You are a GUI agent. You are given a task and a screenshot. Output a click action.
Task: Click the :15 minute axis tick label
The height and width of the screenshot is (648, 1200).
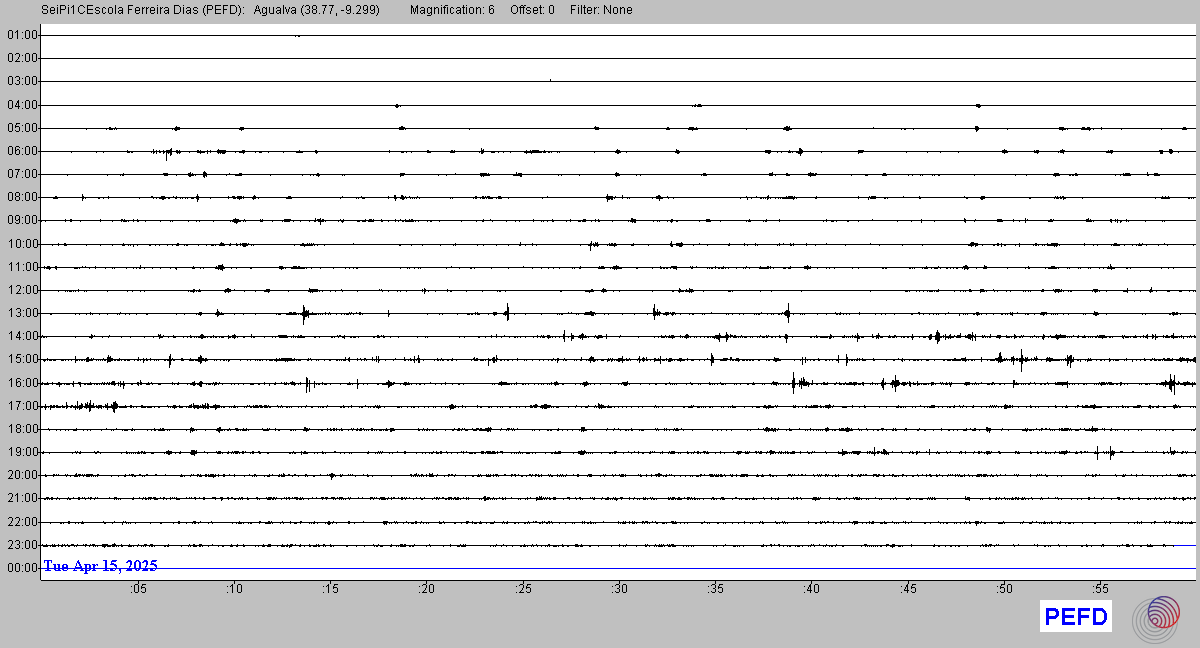(330, 589)
